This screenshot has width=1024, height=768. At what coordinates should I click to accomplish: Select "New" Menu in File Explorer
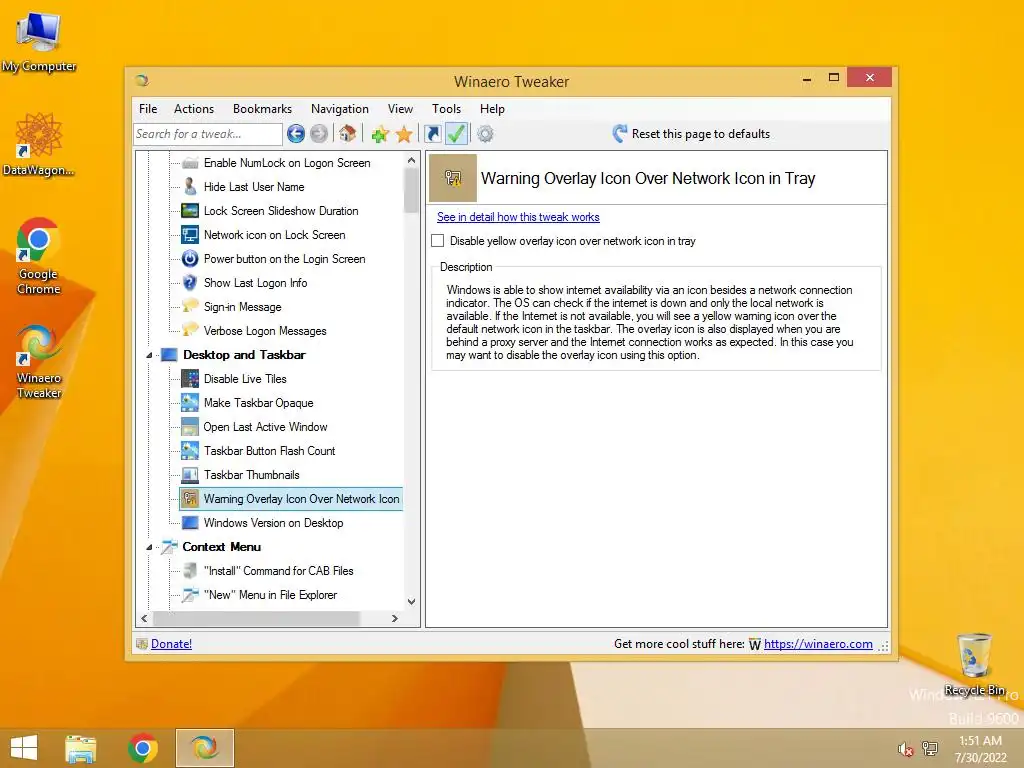tap(270, 595)
